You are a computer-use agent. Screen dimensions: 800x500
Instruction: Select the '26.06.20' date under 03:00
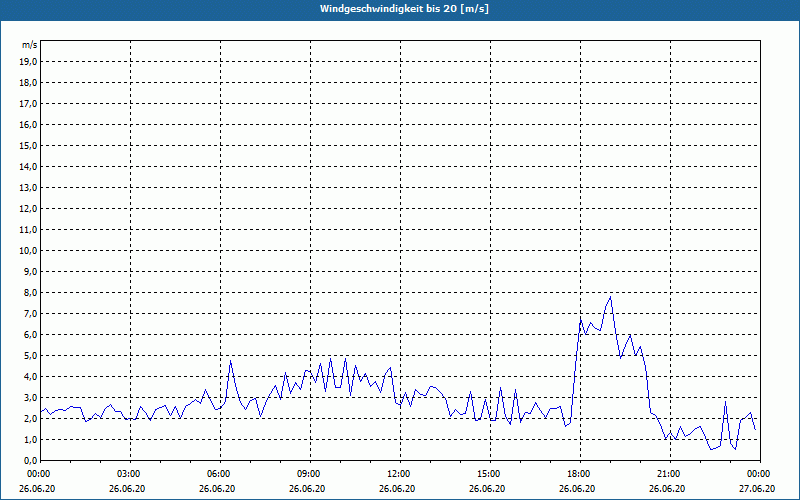click(127, 489)
